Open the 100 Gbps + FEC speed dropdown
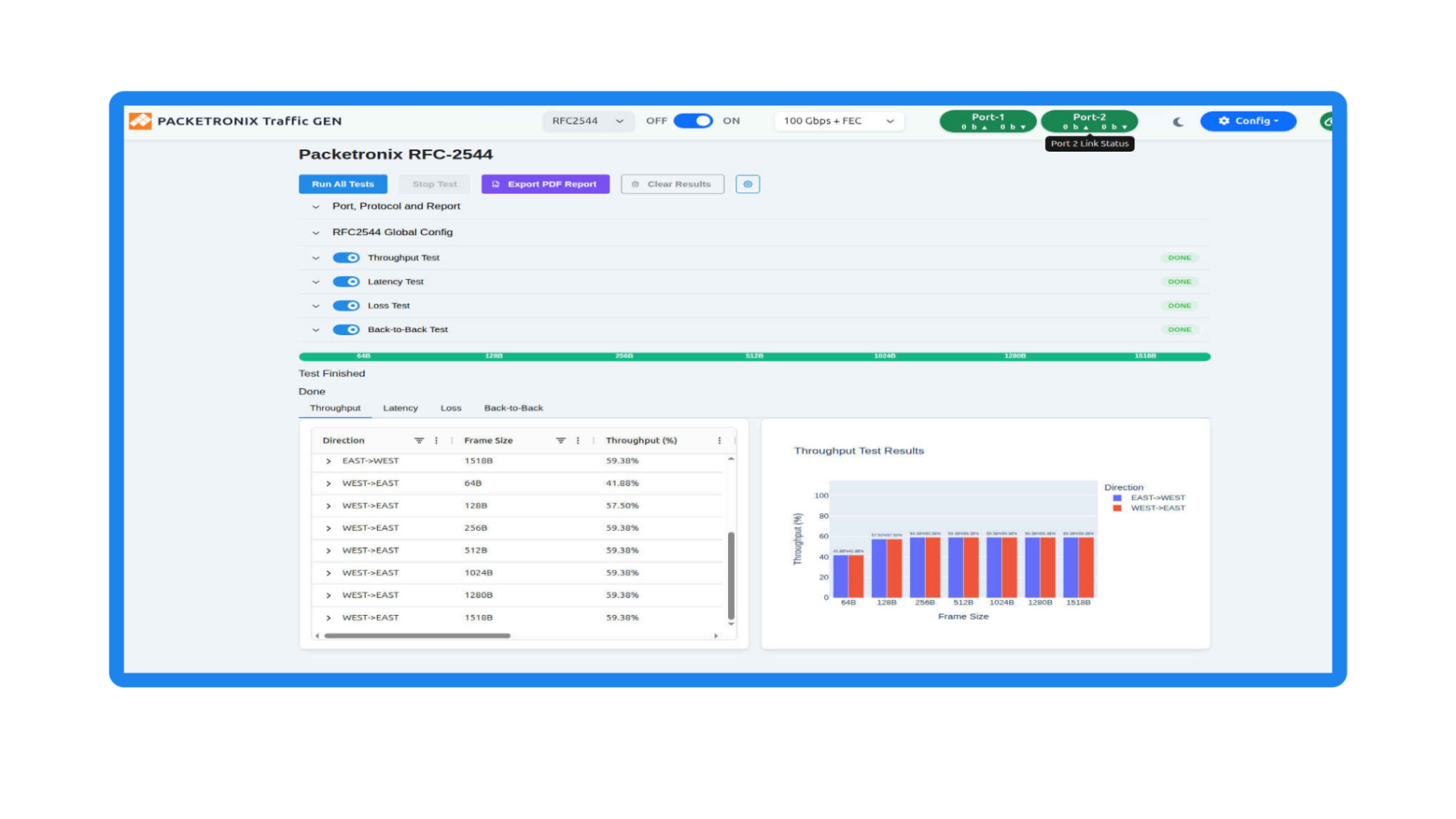The width and height of the screenshot is (1456, 819). click(839, 121)
